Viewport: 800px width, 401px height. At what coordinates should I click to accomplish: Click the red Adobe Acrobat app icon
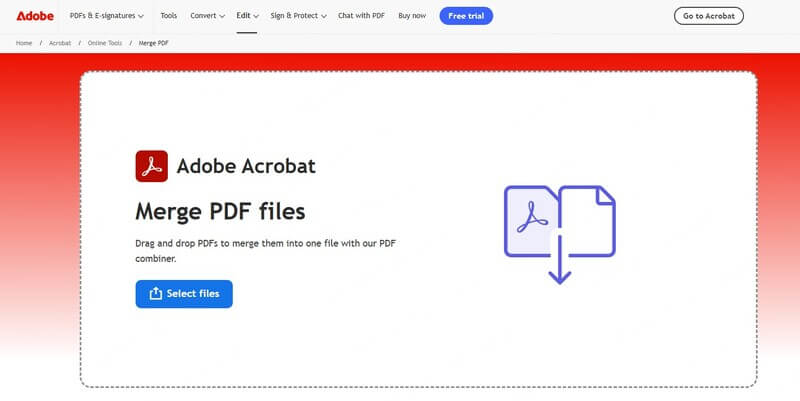[x=152, y=166]
